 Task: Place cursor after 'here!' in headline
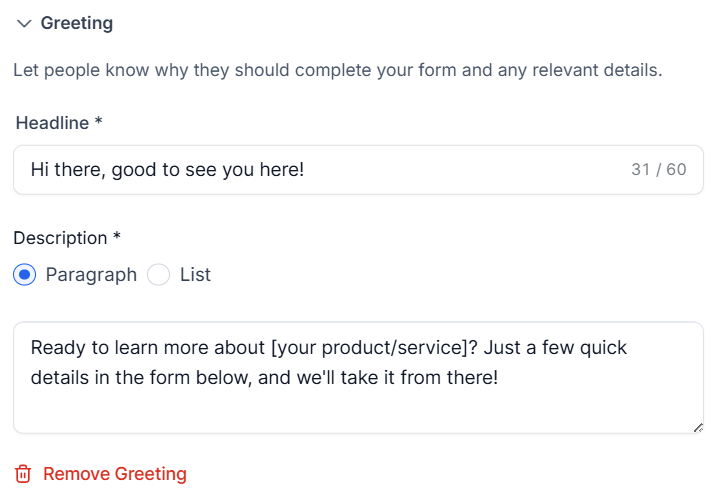pyautogui.click(x=304, y=170)
